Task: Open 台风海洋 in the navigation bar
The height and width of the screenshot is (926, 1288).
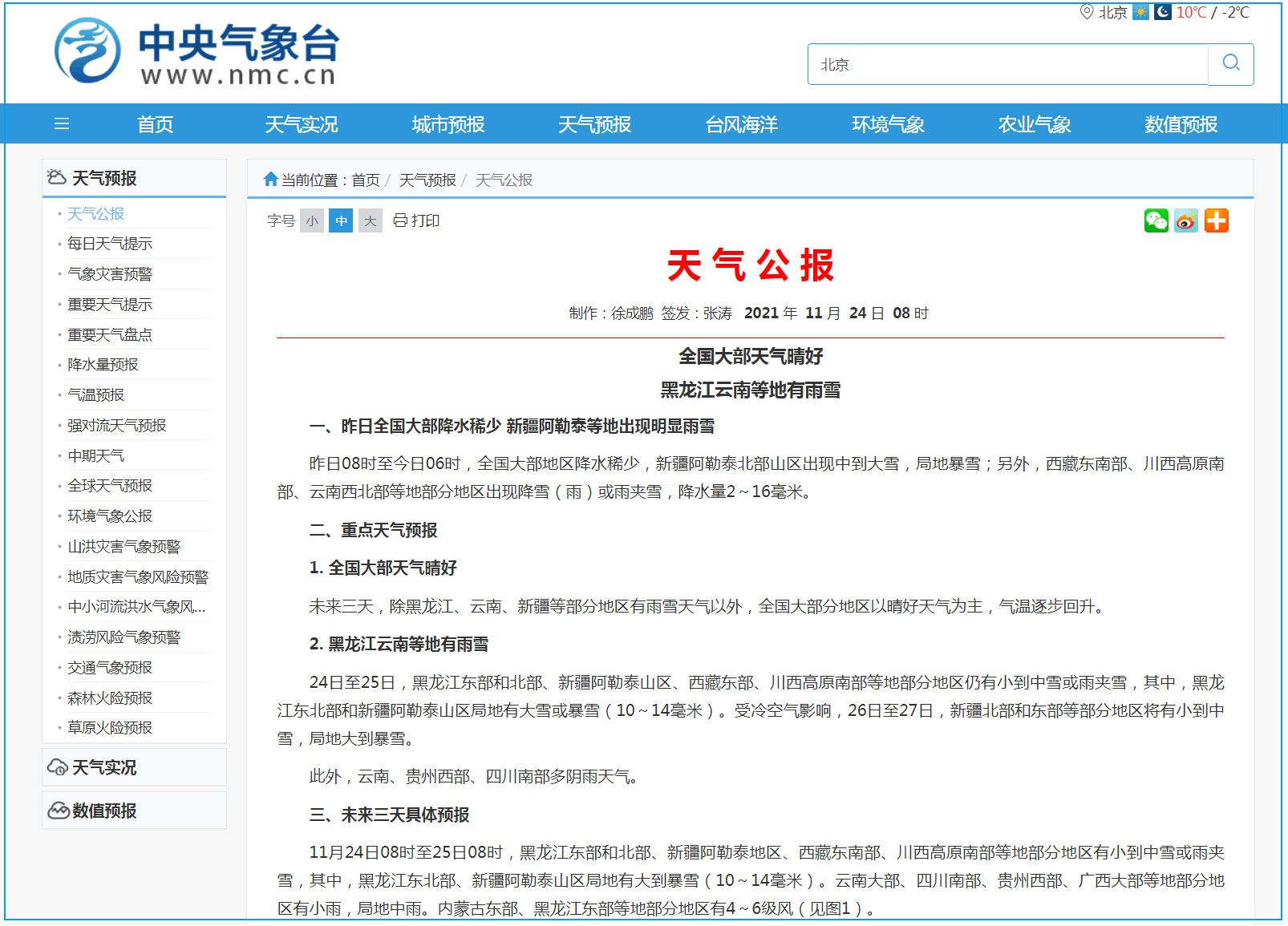Action: [x=741, y=124]
